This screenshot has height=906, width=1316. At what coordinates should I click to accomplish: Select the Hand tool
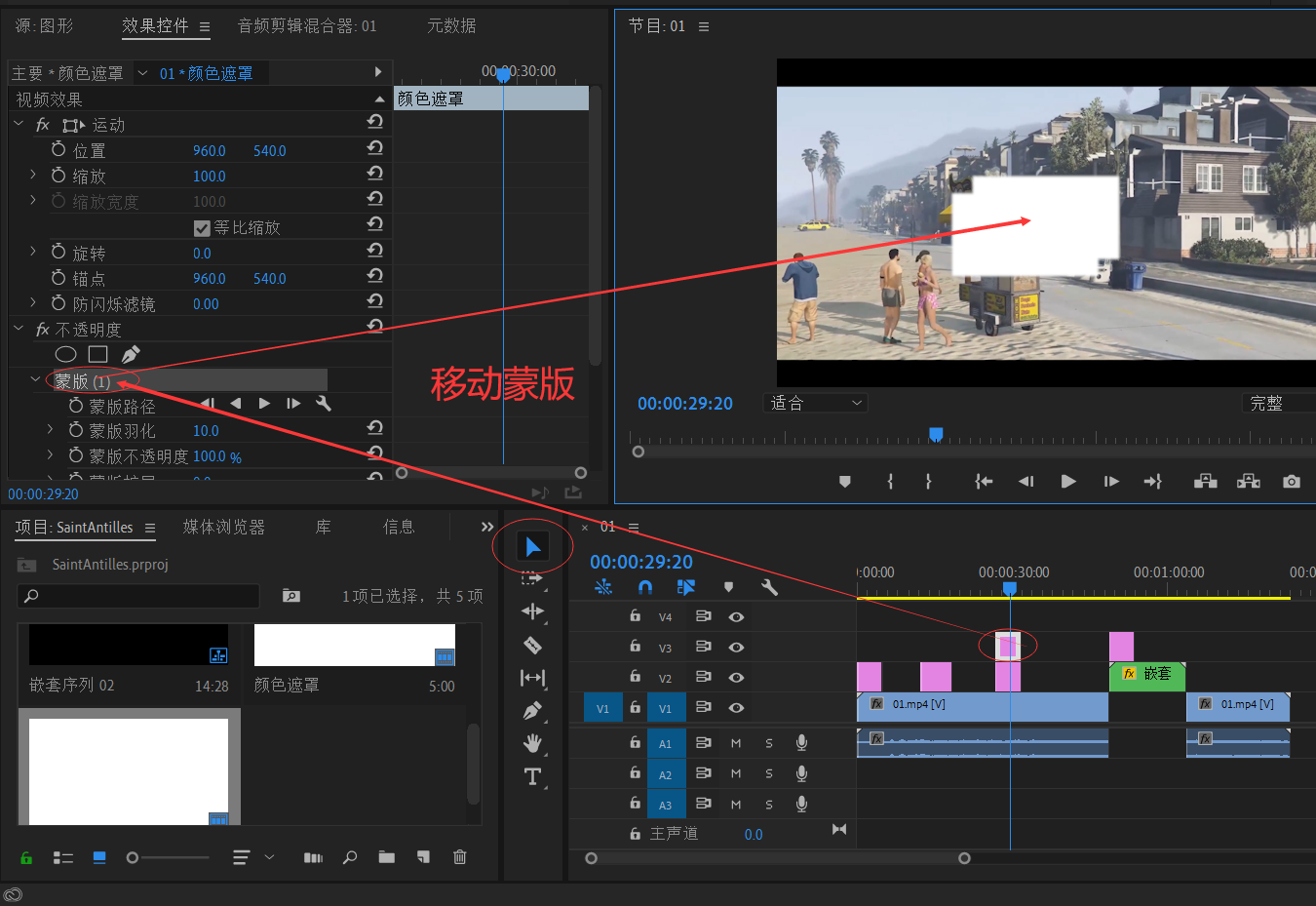click(532, 743)
